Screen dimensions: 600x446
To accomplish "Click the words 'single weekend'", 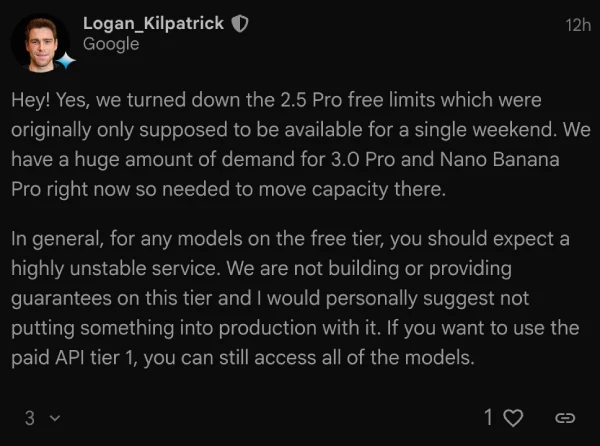I will (x=484, y=131).
